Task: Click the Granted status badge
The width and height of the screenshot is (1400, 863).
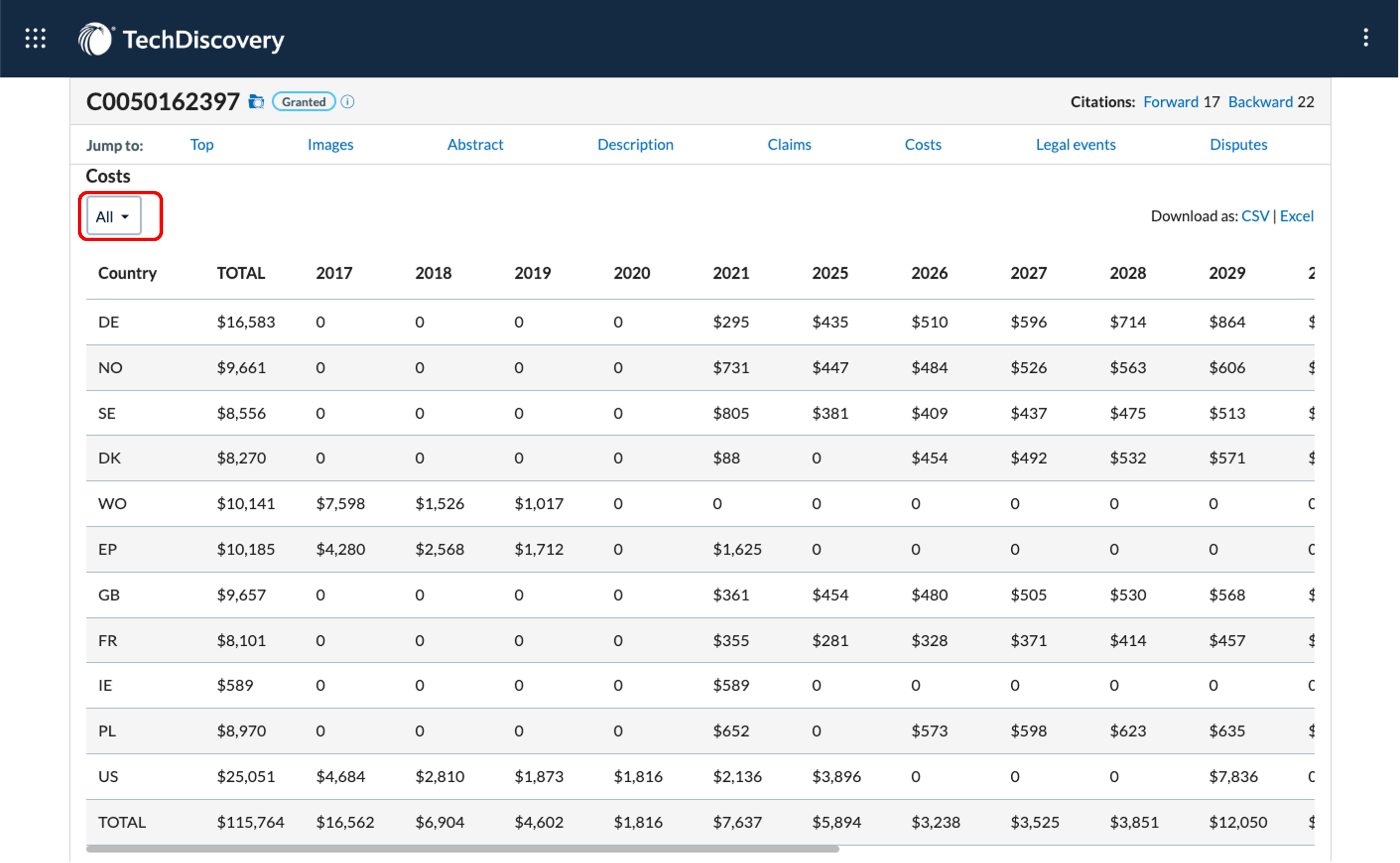Action: [304, 102]
